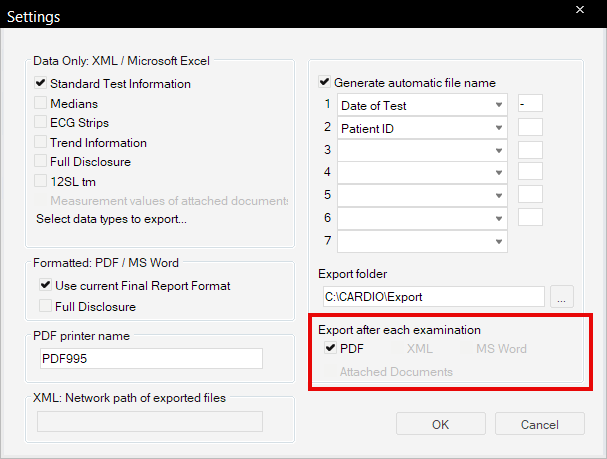607x459 pixels.
Task: Expand file name field 4 dropdown
Action: [498, 173]
